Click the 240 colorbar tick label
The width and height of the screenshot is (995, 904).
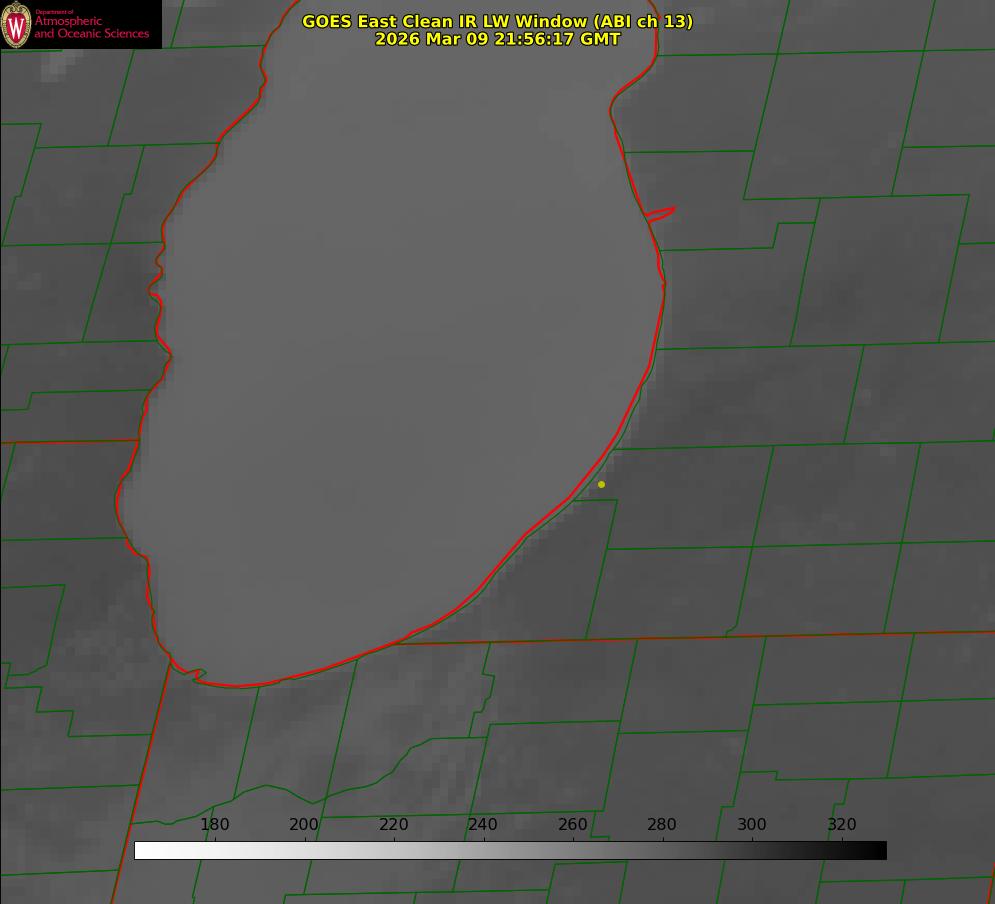(x=482, y=825)
